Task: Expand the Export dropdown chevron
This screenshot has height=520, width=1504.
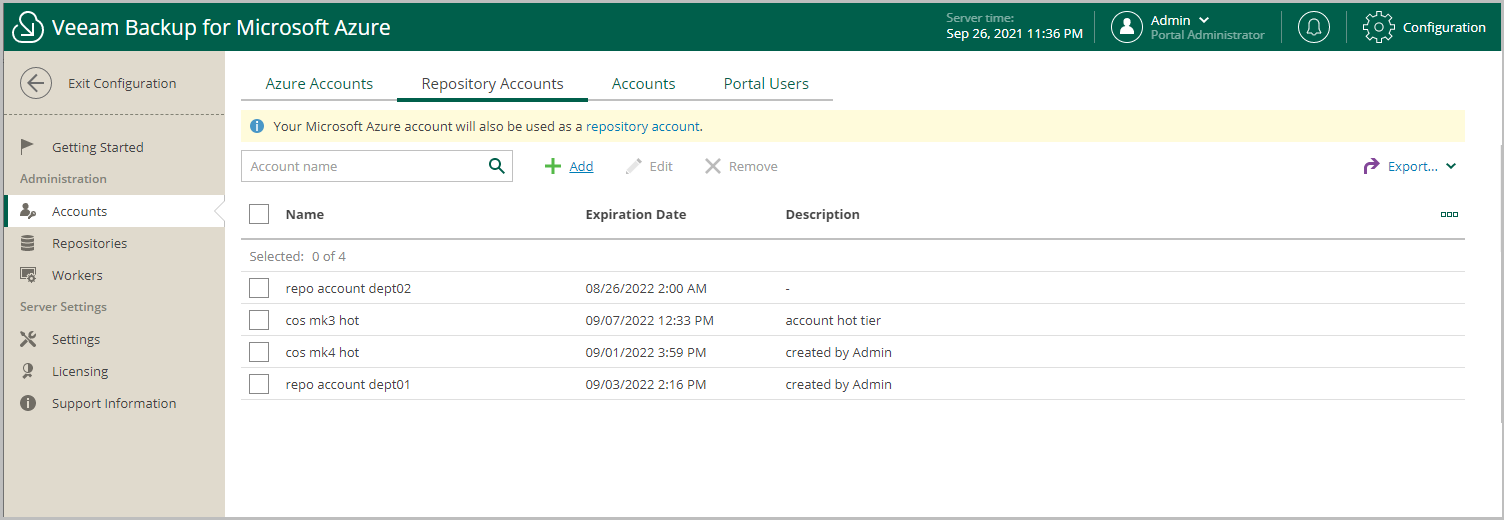Action: coord(1451,167)
